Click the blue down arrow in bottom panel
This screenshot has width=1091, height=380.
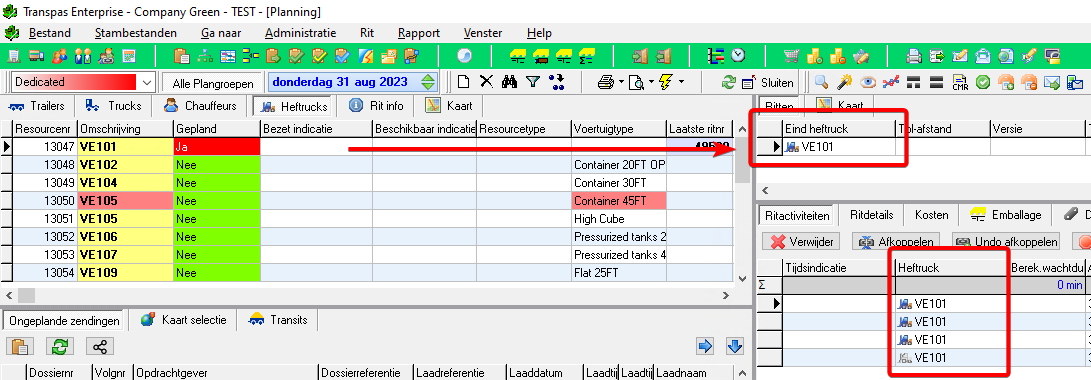click(x=734, y=346)
